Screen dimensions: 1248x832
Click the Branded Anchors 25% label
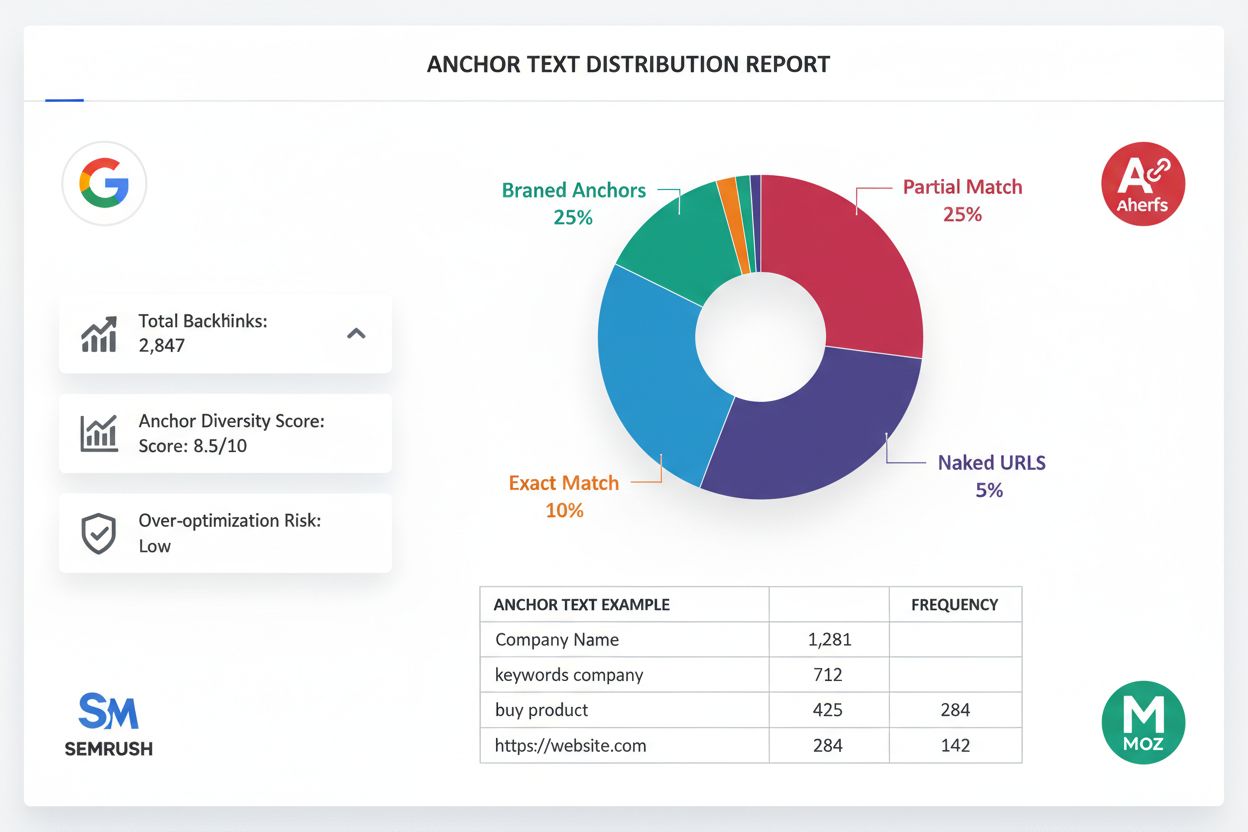click(x=573, y=203)
